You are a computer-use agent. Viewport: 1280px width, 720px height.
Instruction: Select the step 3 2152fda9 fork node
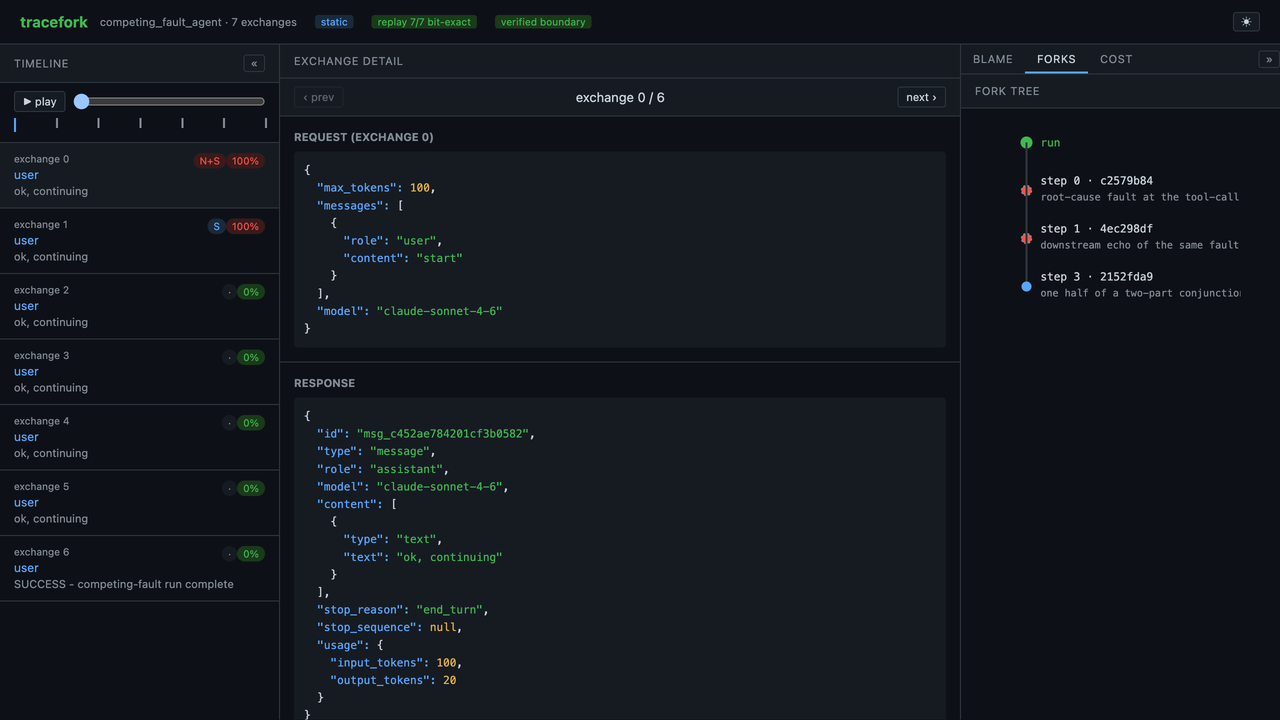pos(1026,286)
